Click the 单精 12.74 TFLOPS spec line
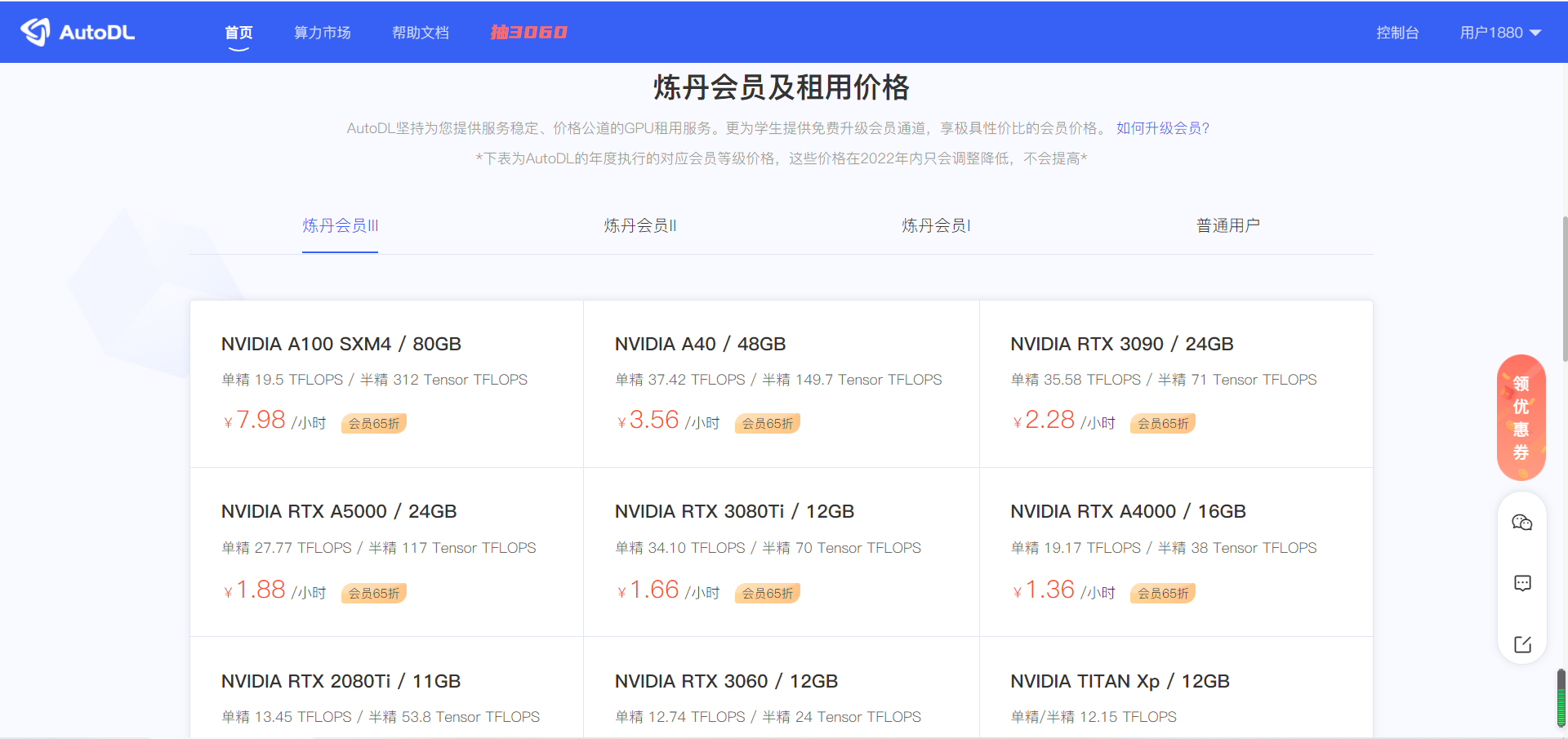This screenshot has height=739, width=1568. point(768,717)
